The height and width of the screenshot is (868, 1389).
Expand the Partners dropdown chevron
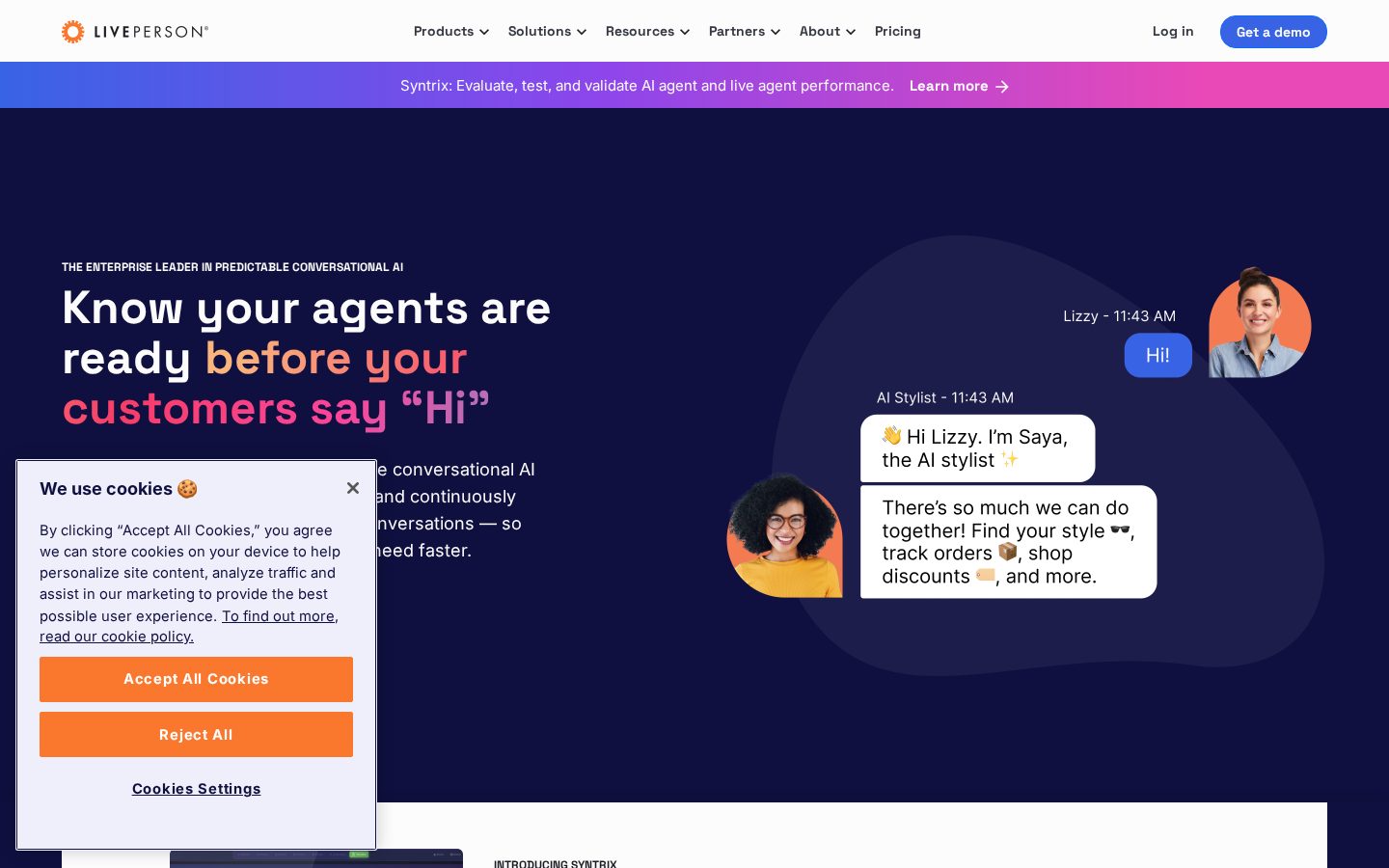coord(776,32)
